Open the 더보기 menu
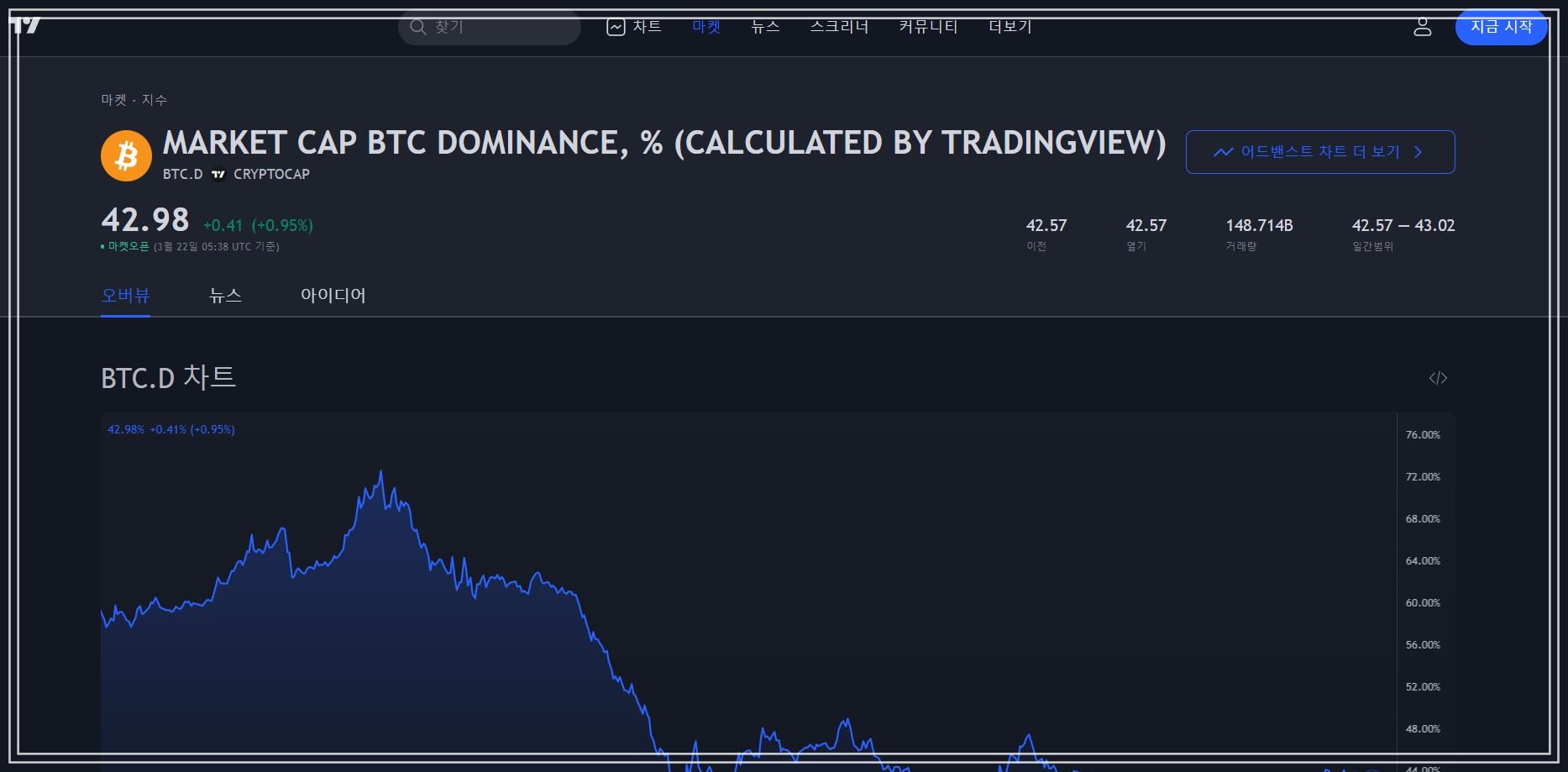Screen dimensions: 1568x772 click(1010, 27)
